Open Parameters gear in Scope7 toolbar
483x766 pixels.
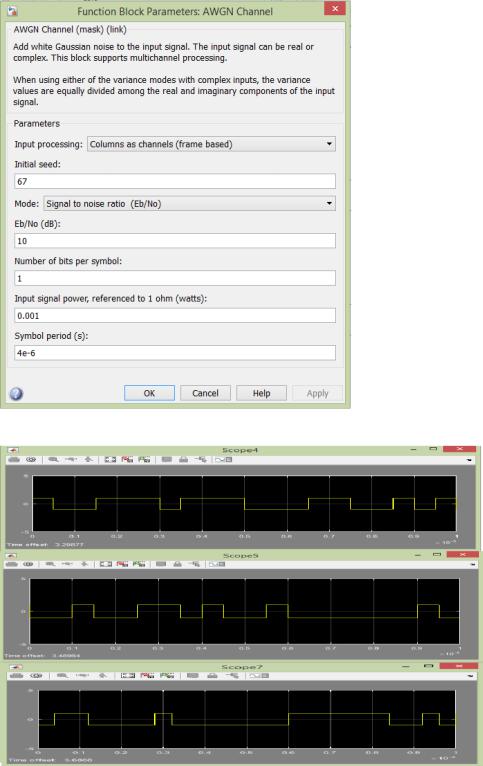[x=36, y=676]
